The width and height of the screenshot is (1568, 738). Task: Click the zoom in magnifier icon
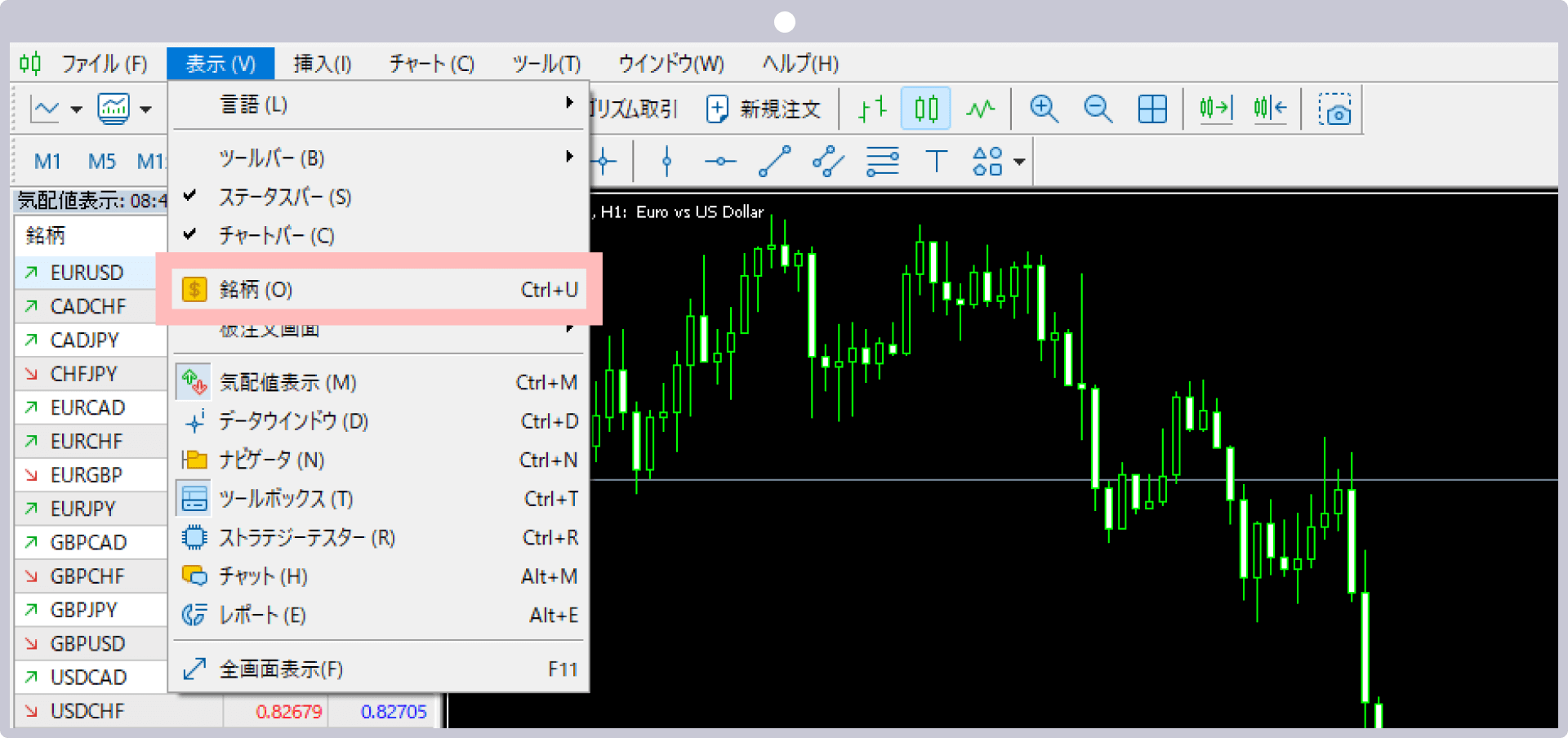pyautogui.click(x=1044, y=109)
